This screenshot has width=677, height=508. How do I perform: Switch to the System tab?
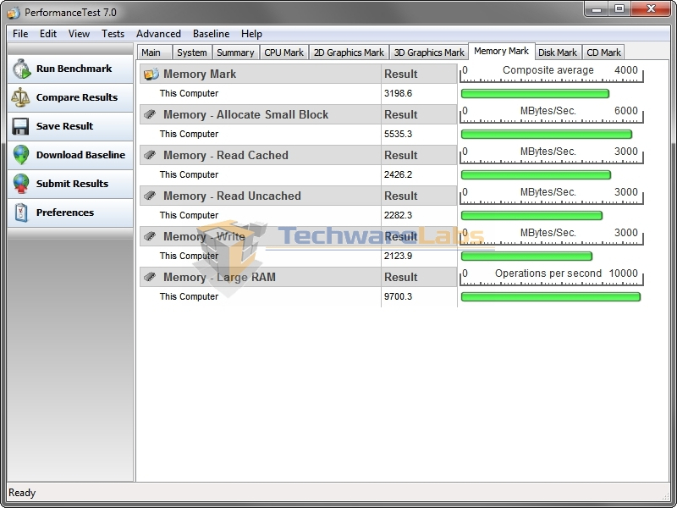pyautogui.click(x=192, y=52)
